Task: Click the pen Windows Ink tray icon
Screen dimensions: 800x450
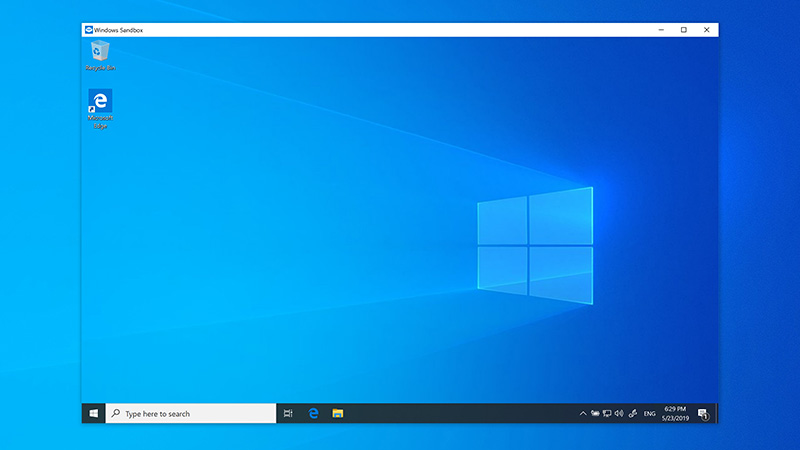Action: (633, 413)
